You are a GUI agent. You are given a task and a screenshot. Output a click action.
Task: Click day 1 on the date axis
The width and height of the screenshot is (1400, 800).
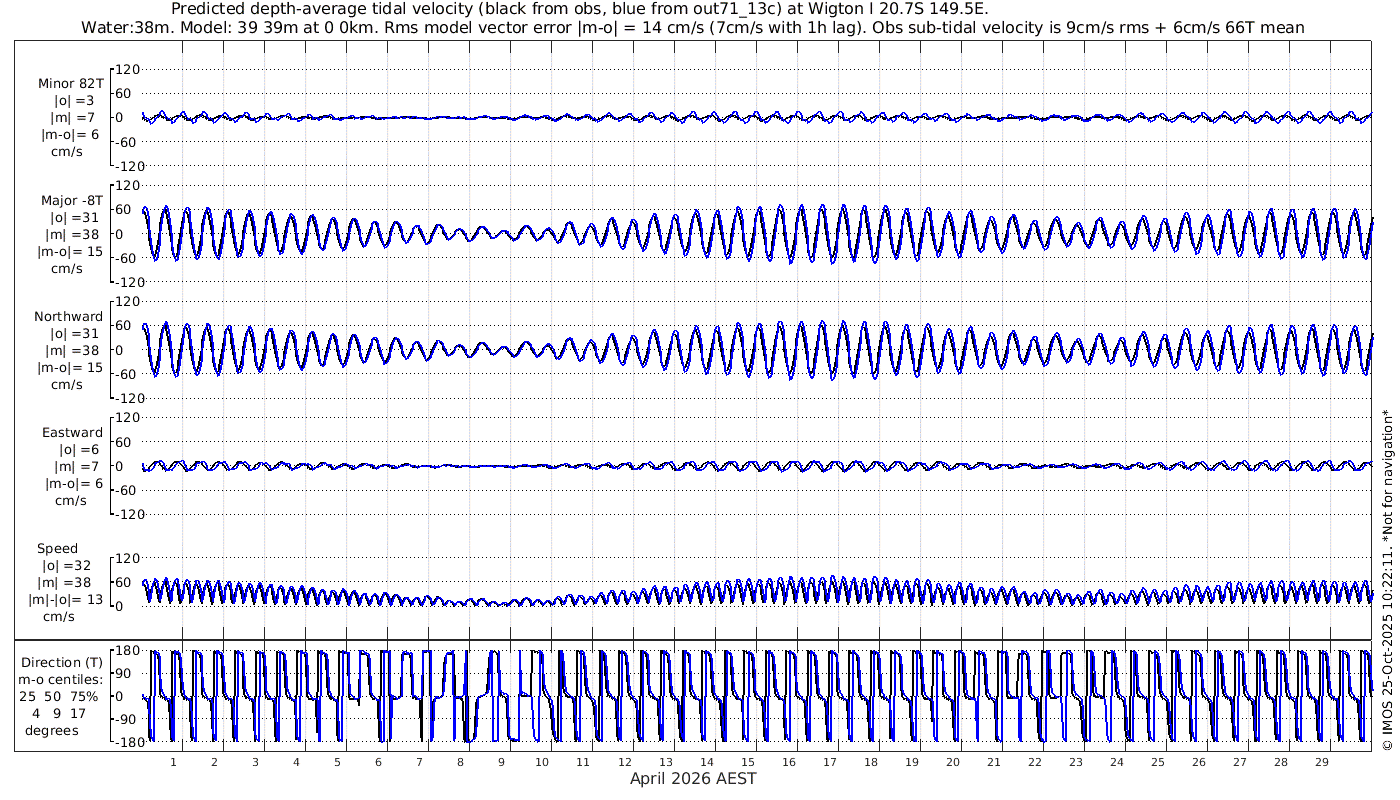173,762
